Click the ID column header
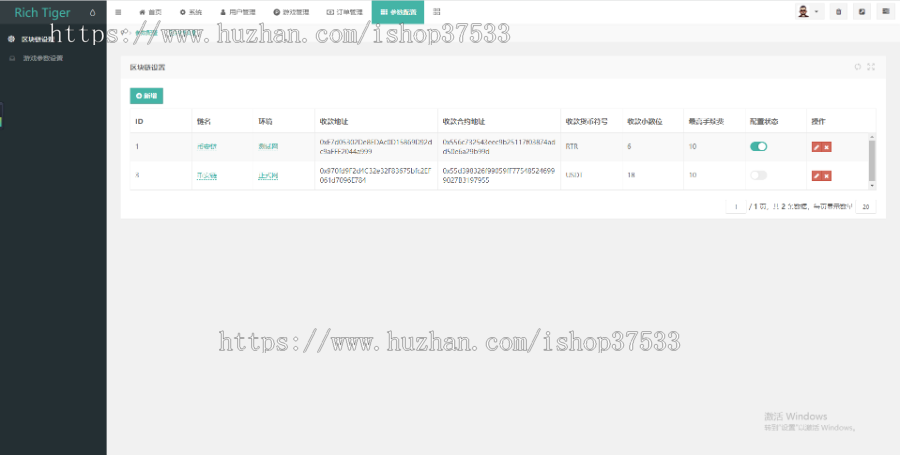The width and height of the screenshot is (900, 455). pyautogui.click(x=139, y=122)
